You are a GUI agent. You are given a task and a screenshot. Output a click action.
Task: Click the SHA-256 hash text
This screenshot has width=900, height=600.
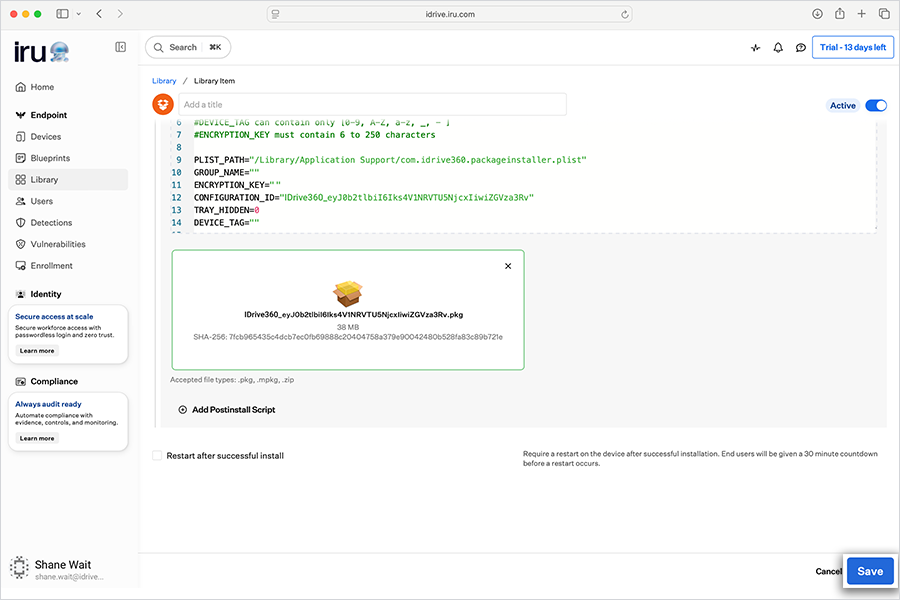(x=348, y=337)
